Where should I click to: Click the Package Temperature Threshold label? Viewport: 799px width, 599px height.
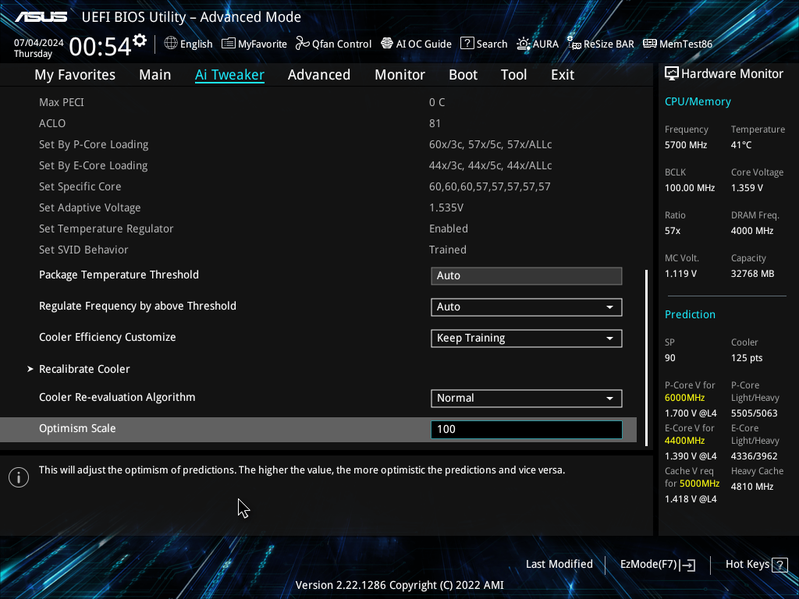[119, 275]
